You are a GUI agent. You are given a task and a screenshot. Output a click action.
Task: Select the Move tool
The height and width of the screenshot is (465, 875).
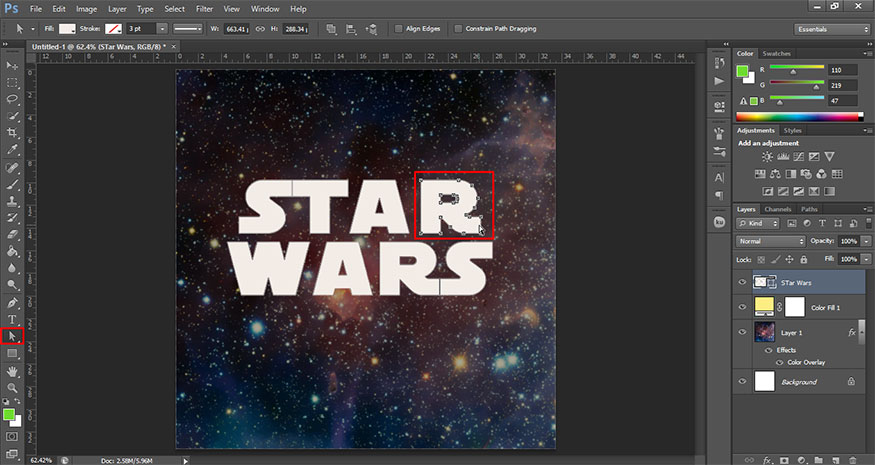point(12,66)
